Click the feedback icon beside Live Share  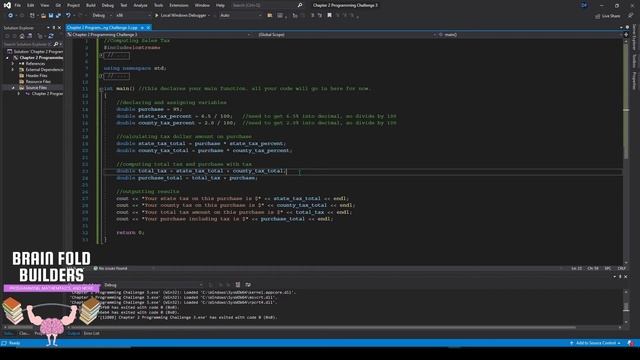coord(630,16)
